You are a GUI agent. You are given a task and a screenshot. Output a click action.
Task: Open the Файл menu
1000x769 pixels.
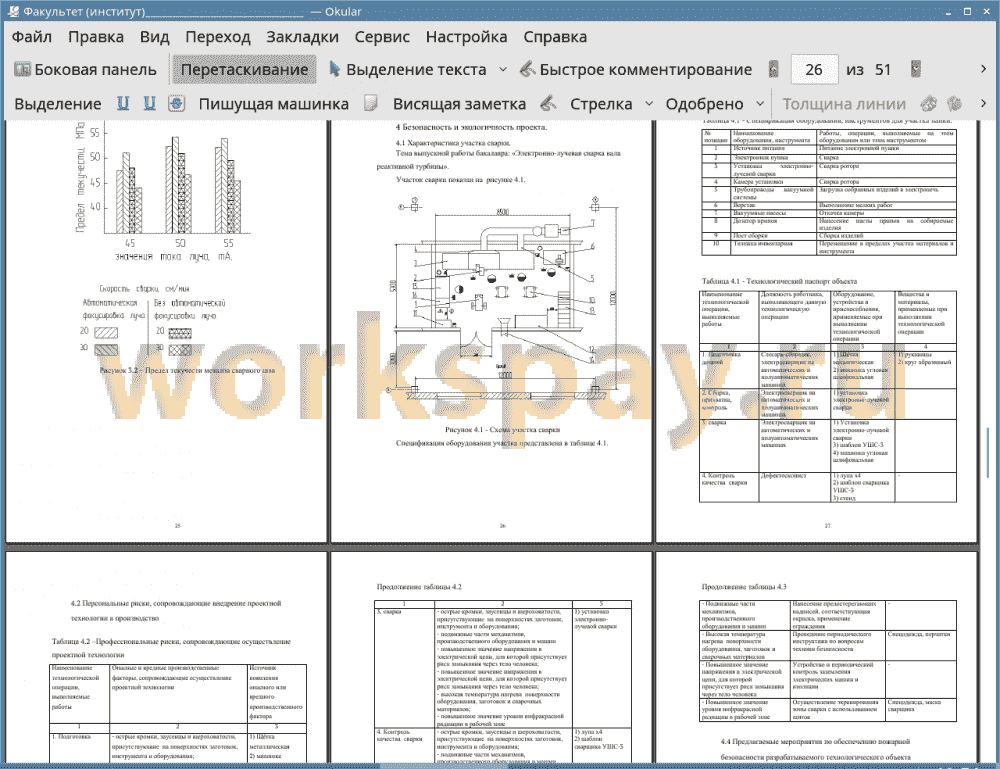(32, 37)
